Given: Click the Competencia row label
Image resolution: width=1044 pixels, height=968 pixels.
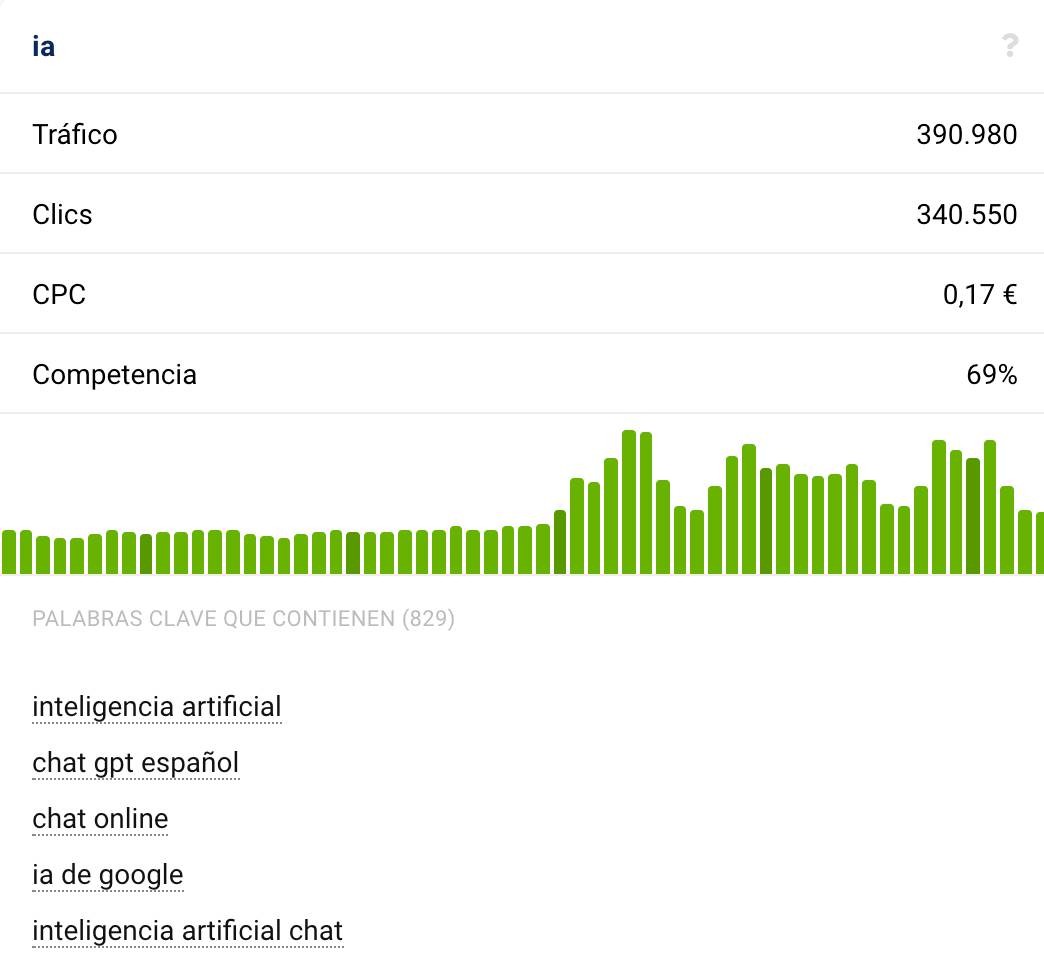Looking at the screenshot, I should point(114,374).
